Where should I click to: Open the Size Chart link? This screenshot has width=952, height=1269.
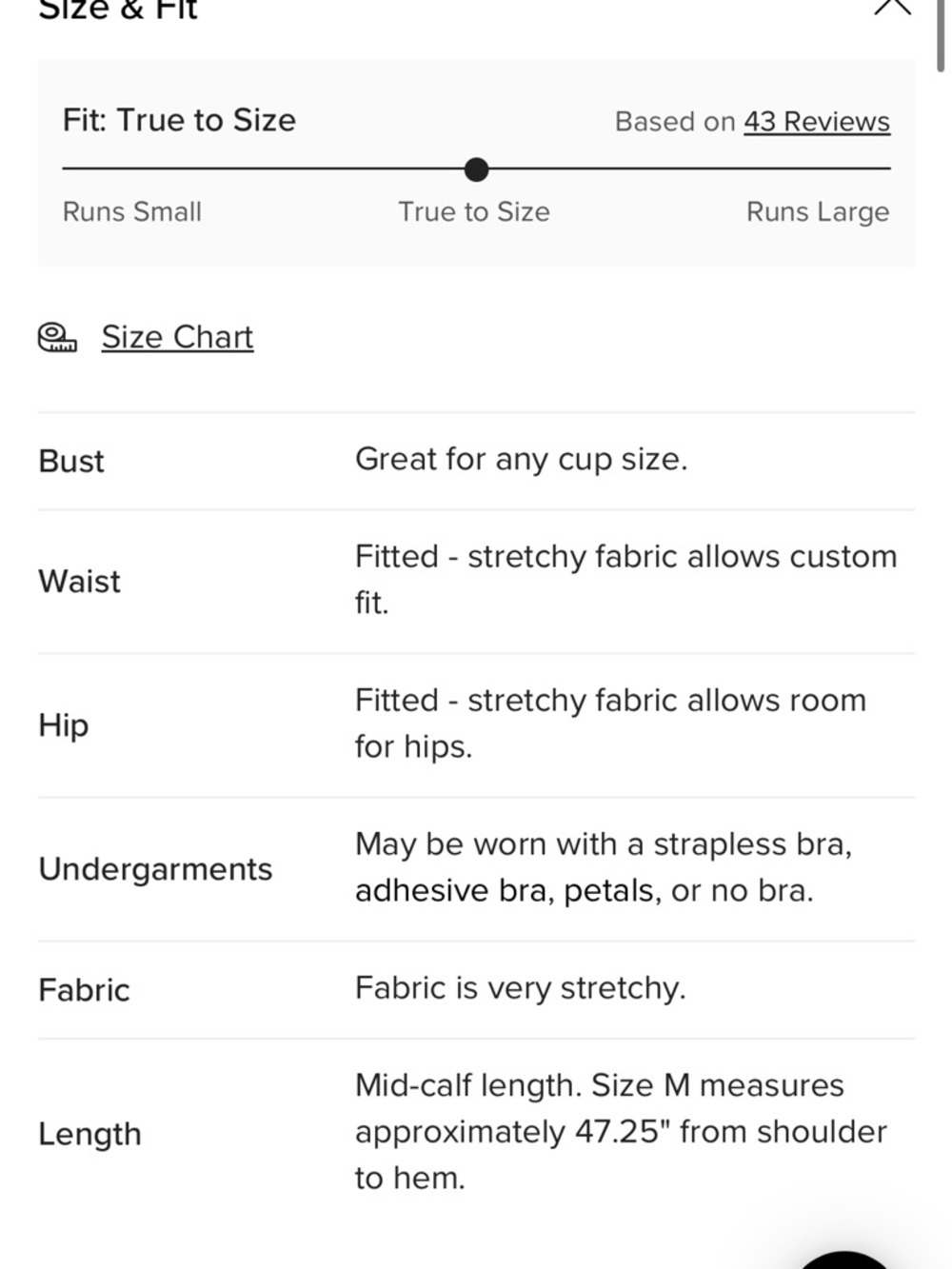[x=177, y=337]
